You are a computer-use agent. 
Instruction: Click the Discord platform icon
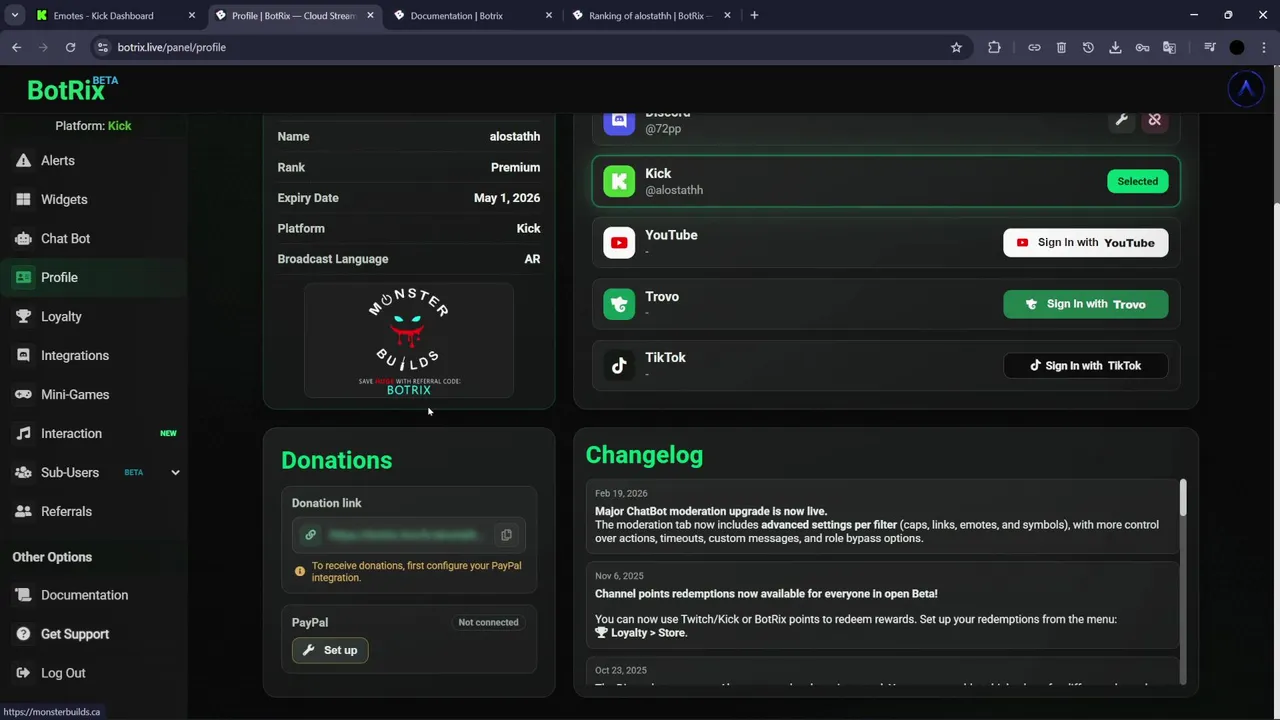(619, 121)
